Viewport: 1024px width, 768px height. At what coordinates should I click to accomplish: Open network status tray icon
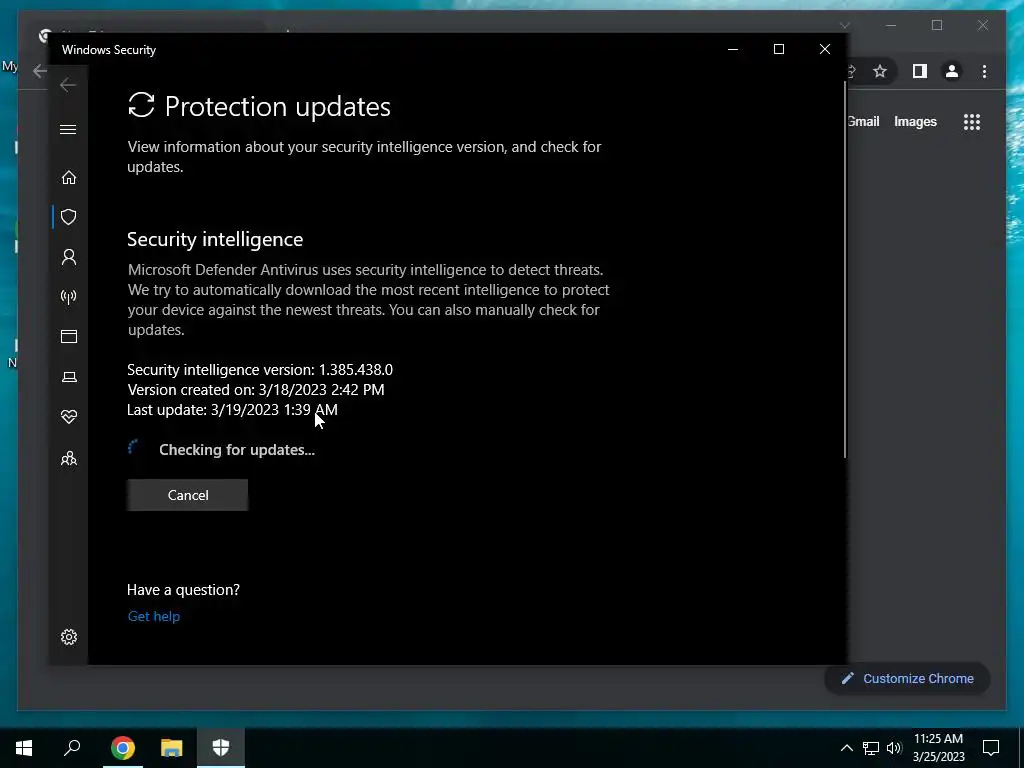[871, 748]
